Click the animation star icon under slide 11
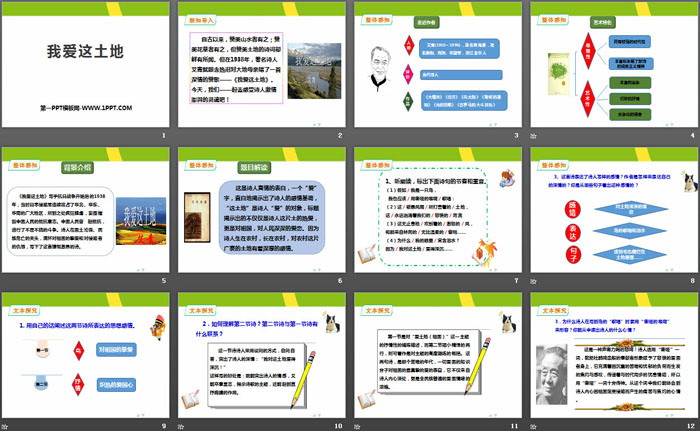Image resolution: width=700 pixels, height=431 pixels. pos(357,427)
